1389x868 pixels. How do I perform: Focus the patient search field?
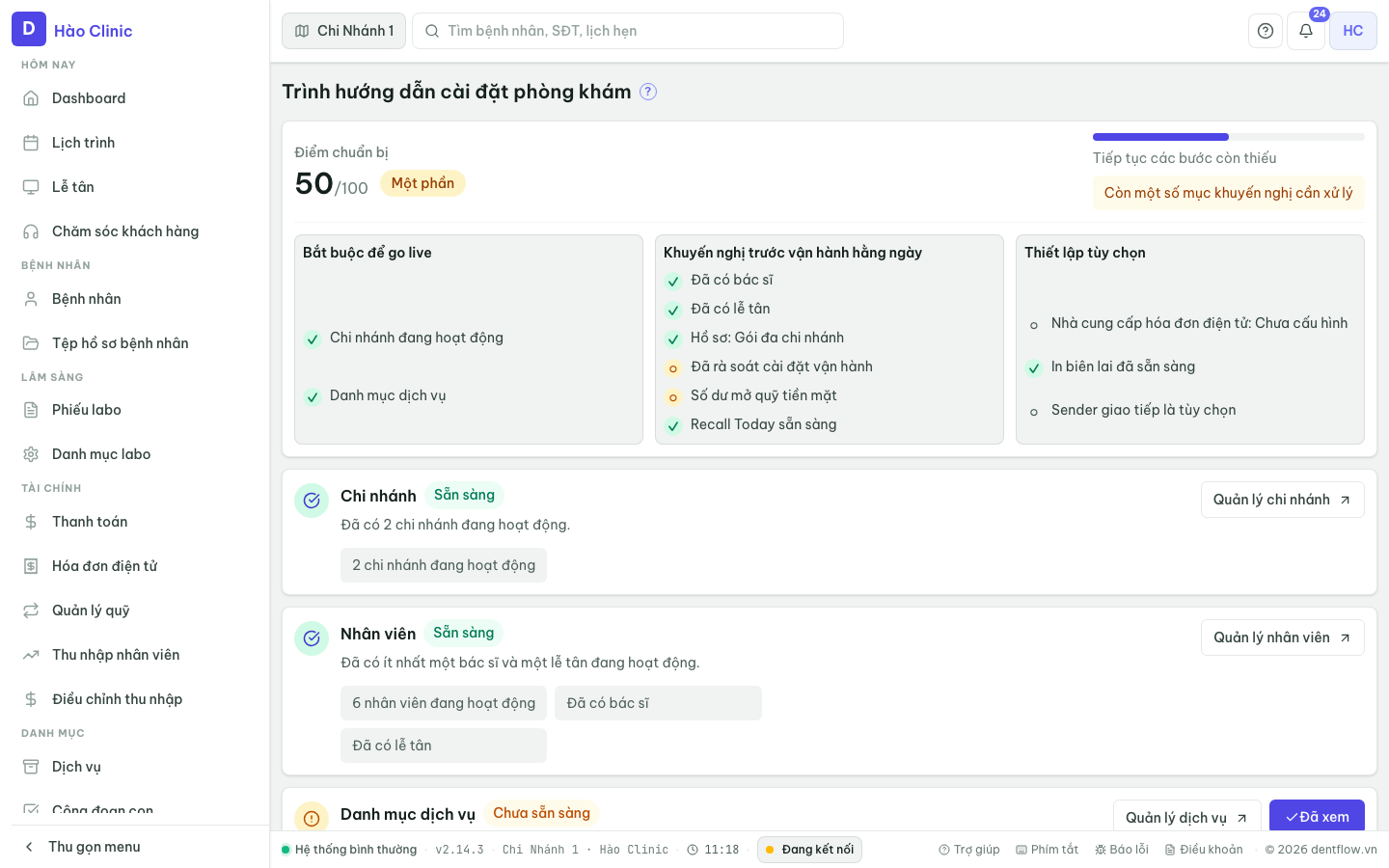coord(628,31)
